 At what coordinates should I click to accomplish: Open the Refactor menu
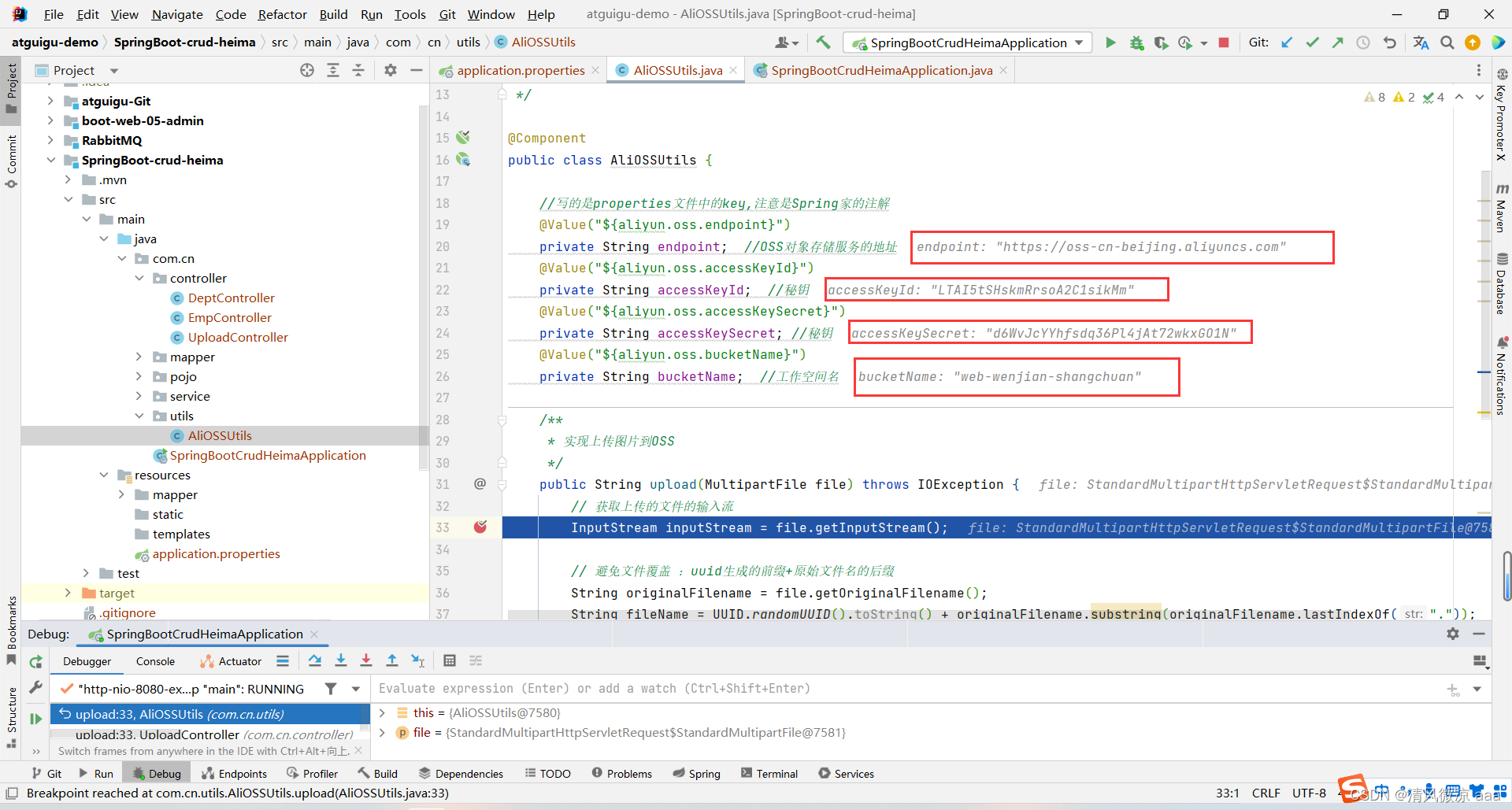tap(282, 14)
